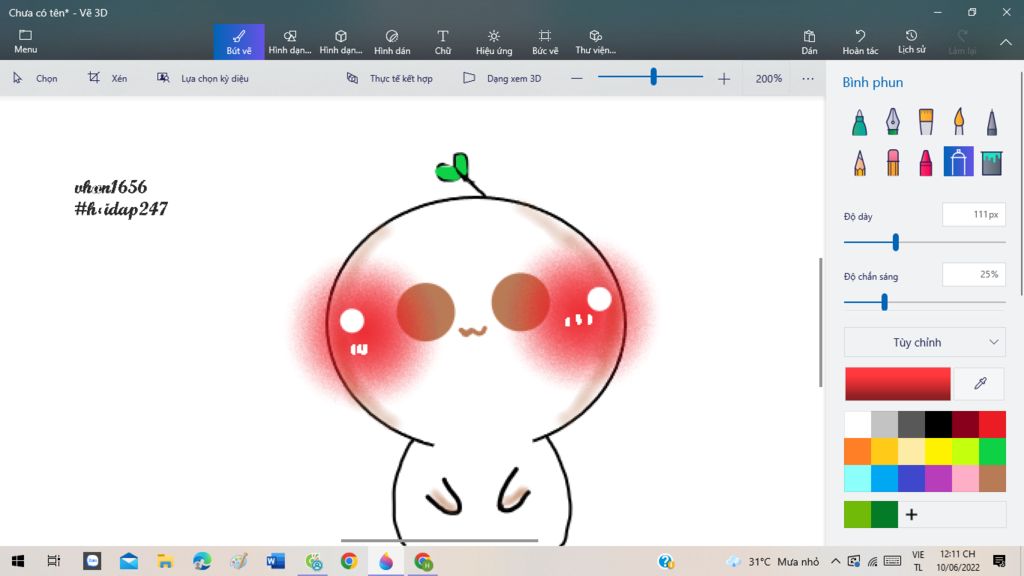
Task: Open Lịch sử history panel
Action: (911, 42)
